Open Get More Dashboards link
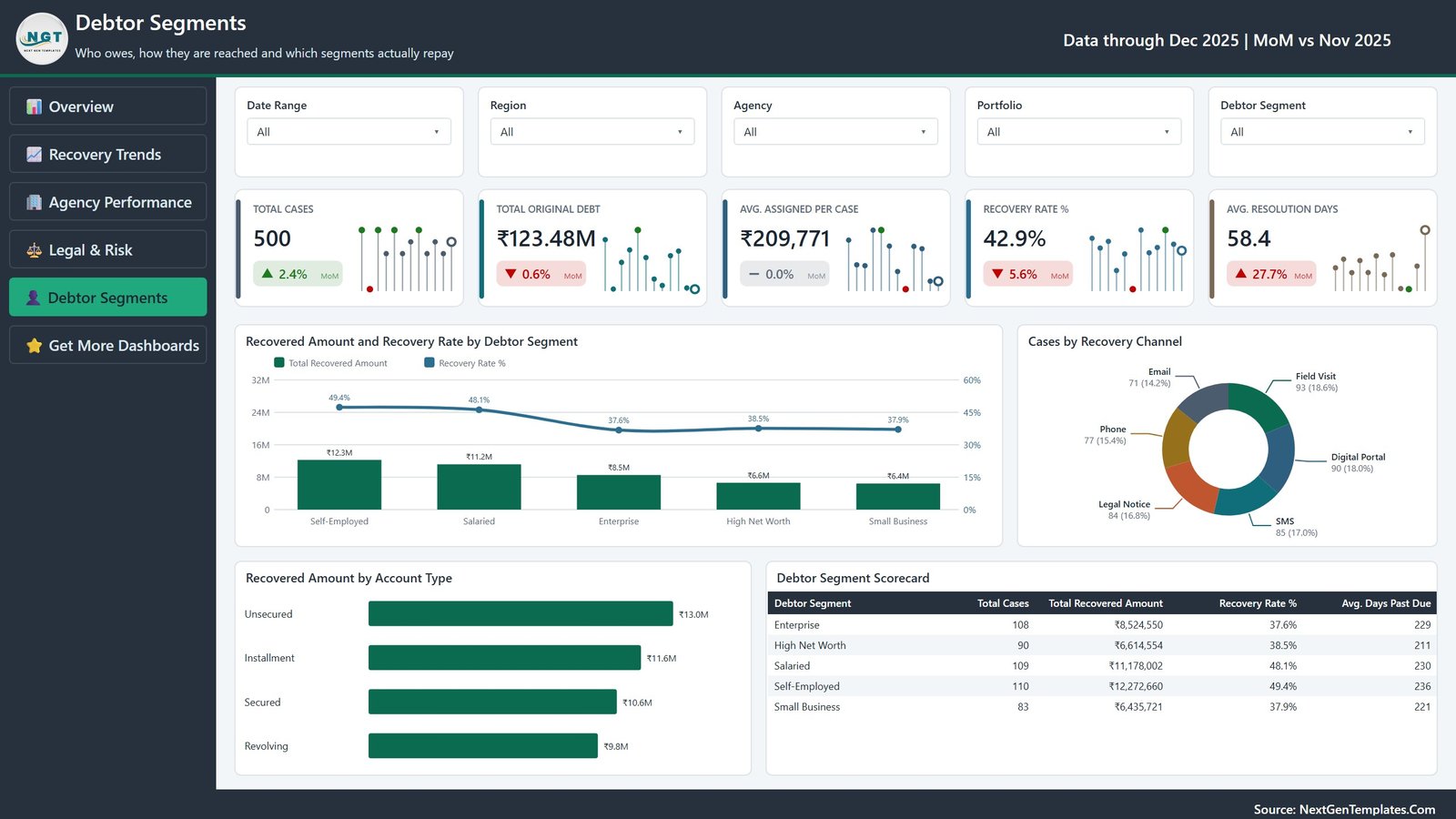Screen dimensions: 1456x819 tap(108, 346)
